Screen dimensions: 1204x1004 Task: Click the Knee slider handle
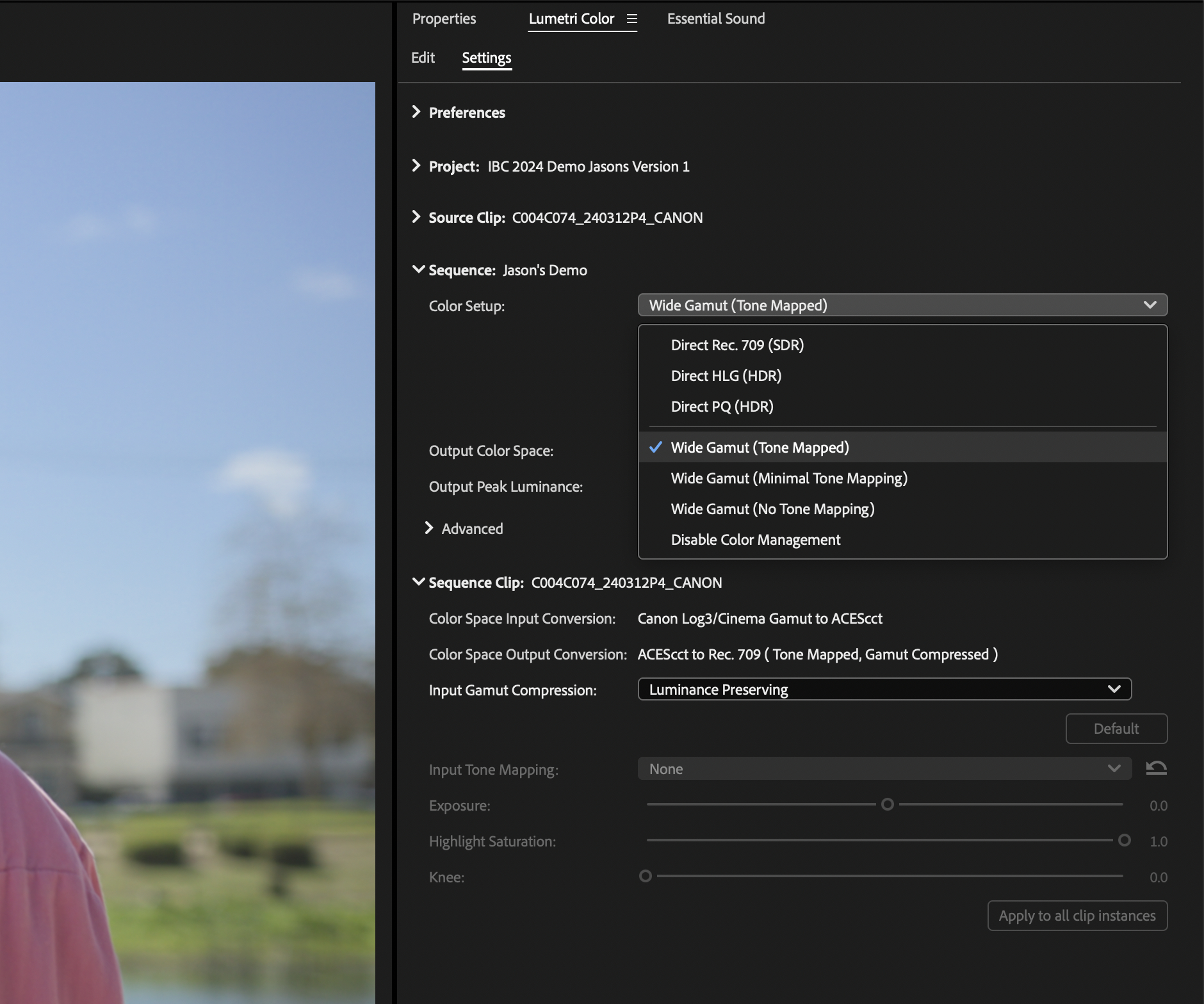coord(646,876)
